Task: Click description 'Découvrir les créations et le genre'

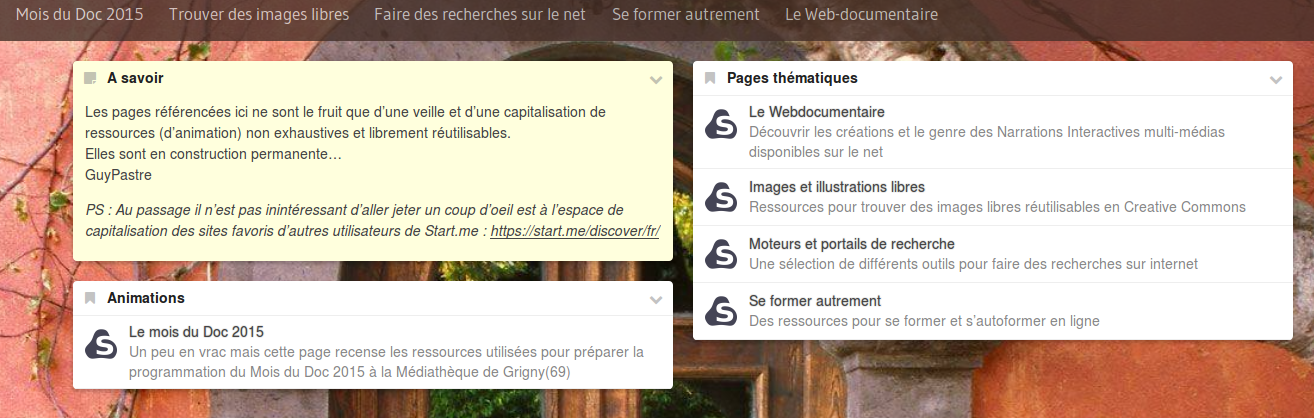Action: click(987, 142)
